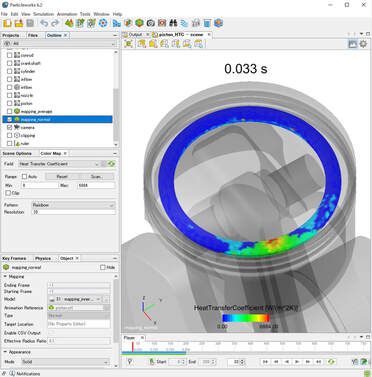
Task: Click the Max range input field
Action: pyautogui.click(x=96, y=185)
